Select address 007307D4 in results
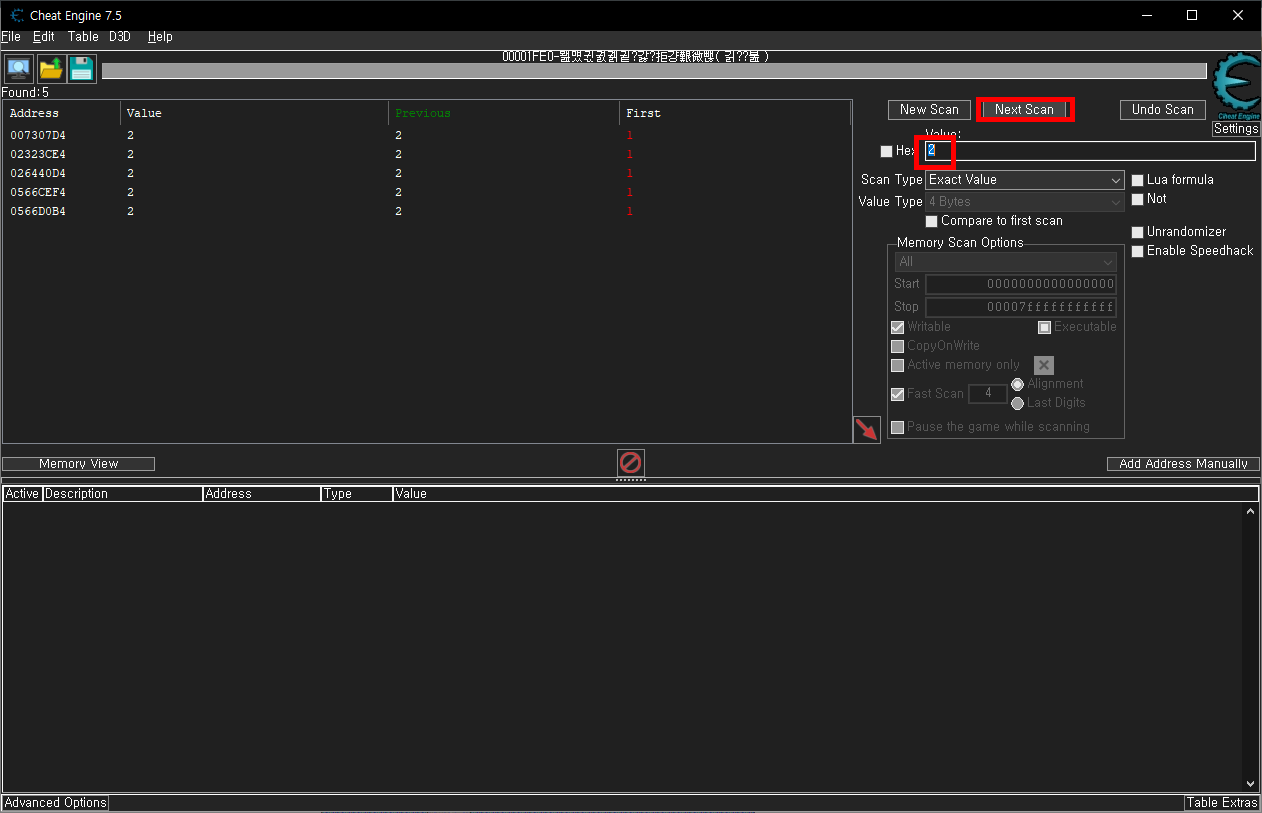The width and height of the screenshot is (1262, 813). tap(426, 135)
